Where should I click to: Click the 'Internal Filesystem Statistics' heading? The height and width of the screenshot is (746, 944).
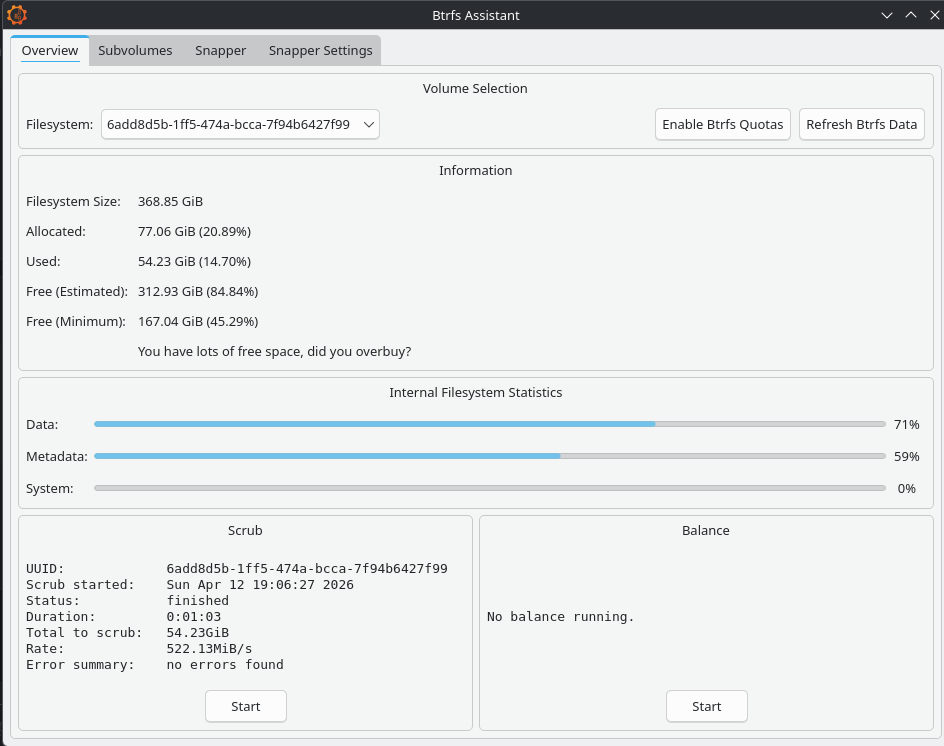click(476, 393)
